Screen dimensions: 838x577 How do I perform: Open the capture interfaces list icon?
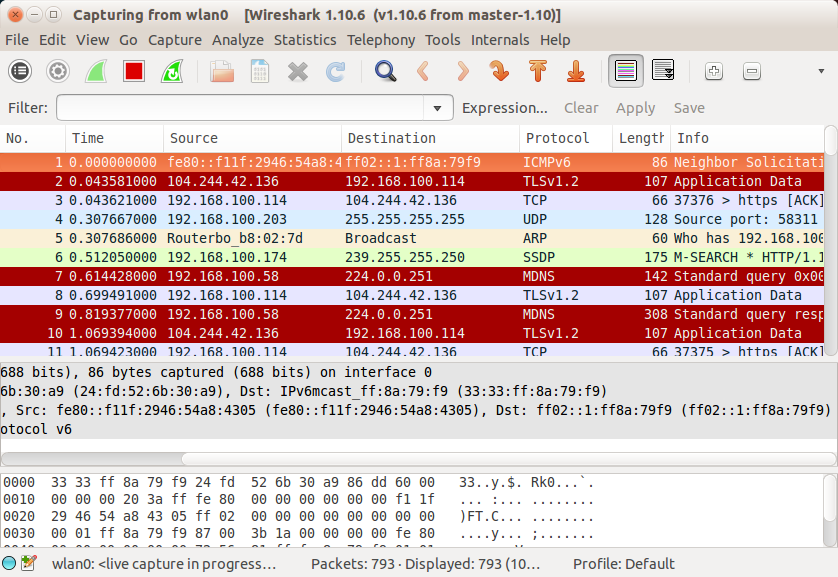[20, 71]
